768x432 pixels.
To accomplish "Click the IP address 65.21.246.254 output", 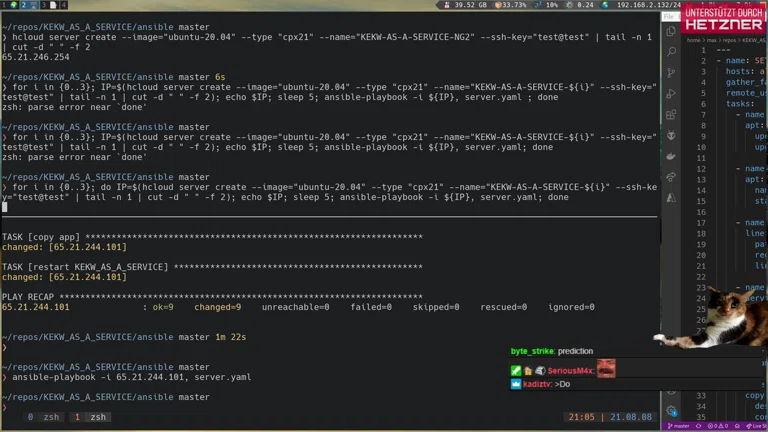I will (36, 57).
